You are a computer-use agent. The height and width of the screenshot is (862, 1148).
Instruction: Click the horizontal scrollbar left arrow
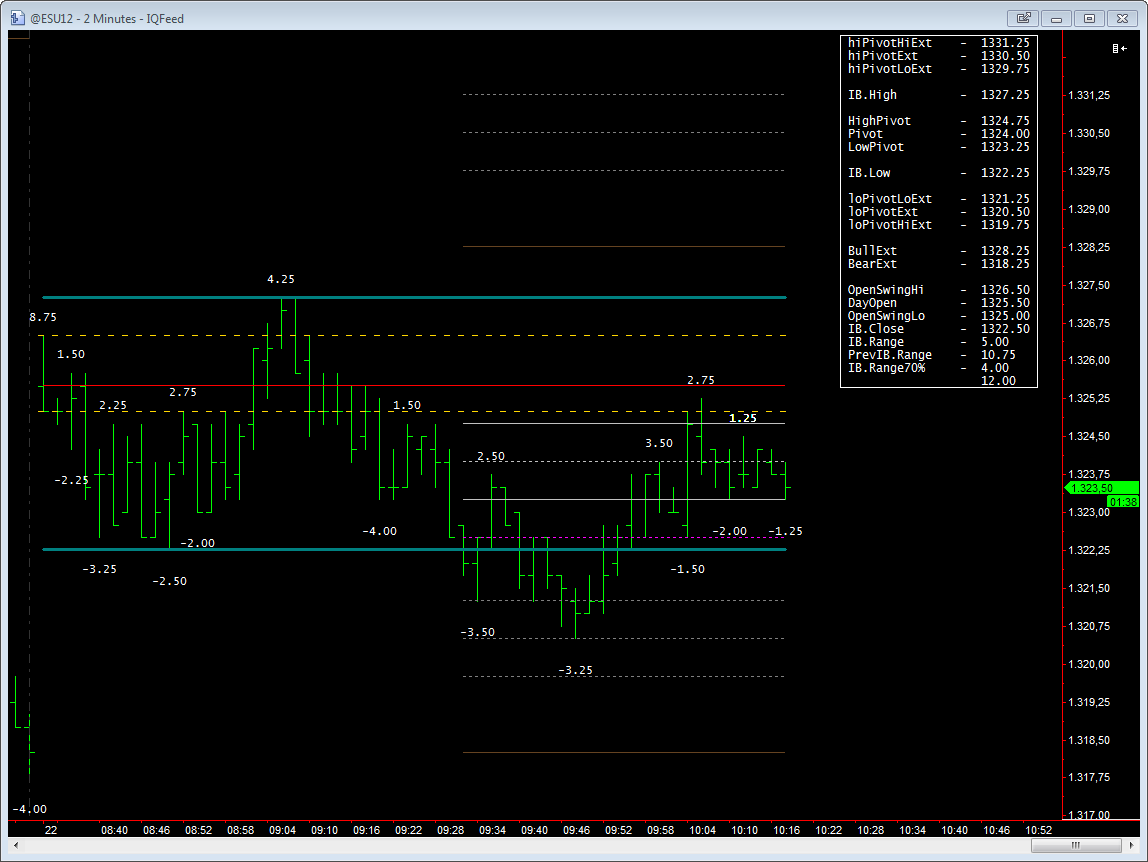[x=16, y=845]
